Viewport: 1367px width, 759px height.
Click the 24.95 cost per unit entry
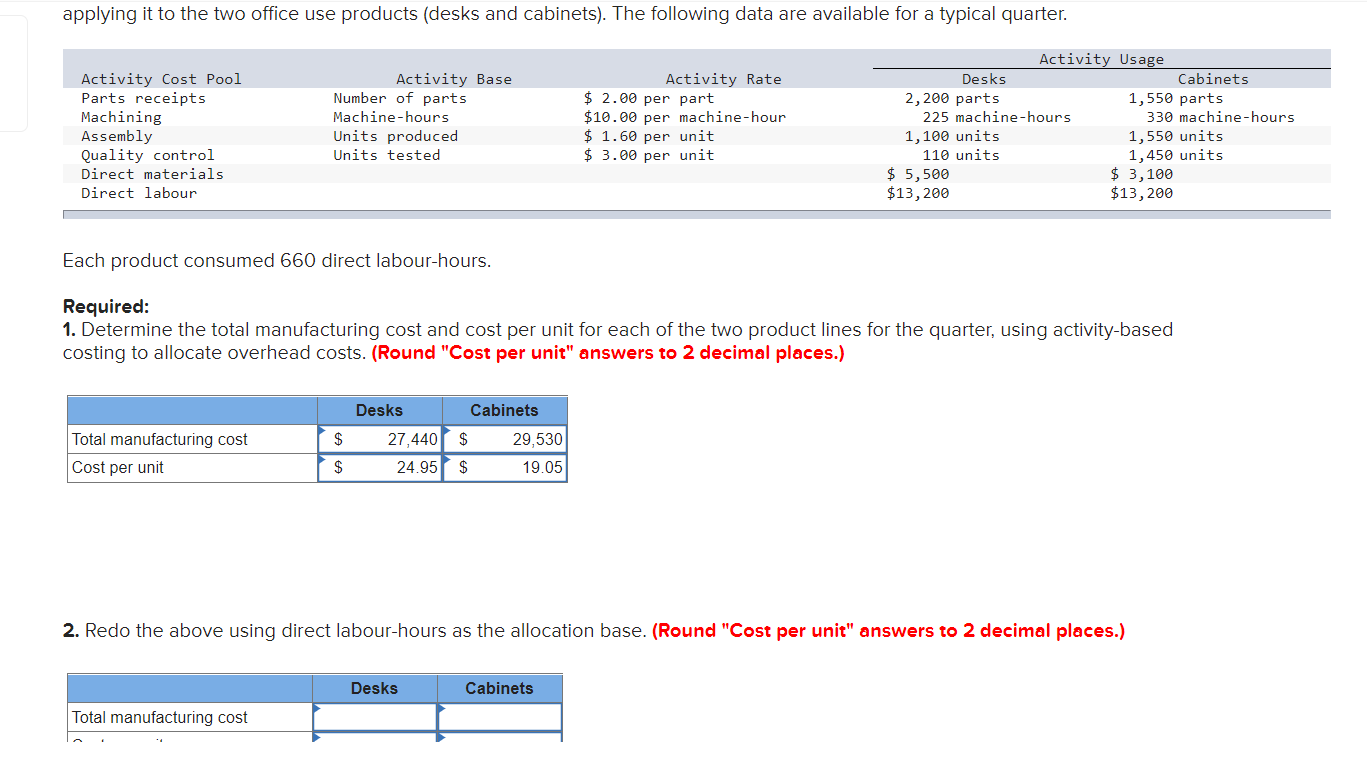point(414,466)
